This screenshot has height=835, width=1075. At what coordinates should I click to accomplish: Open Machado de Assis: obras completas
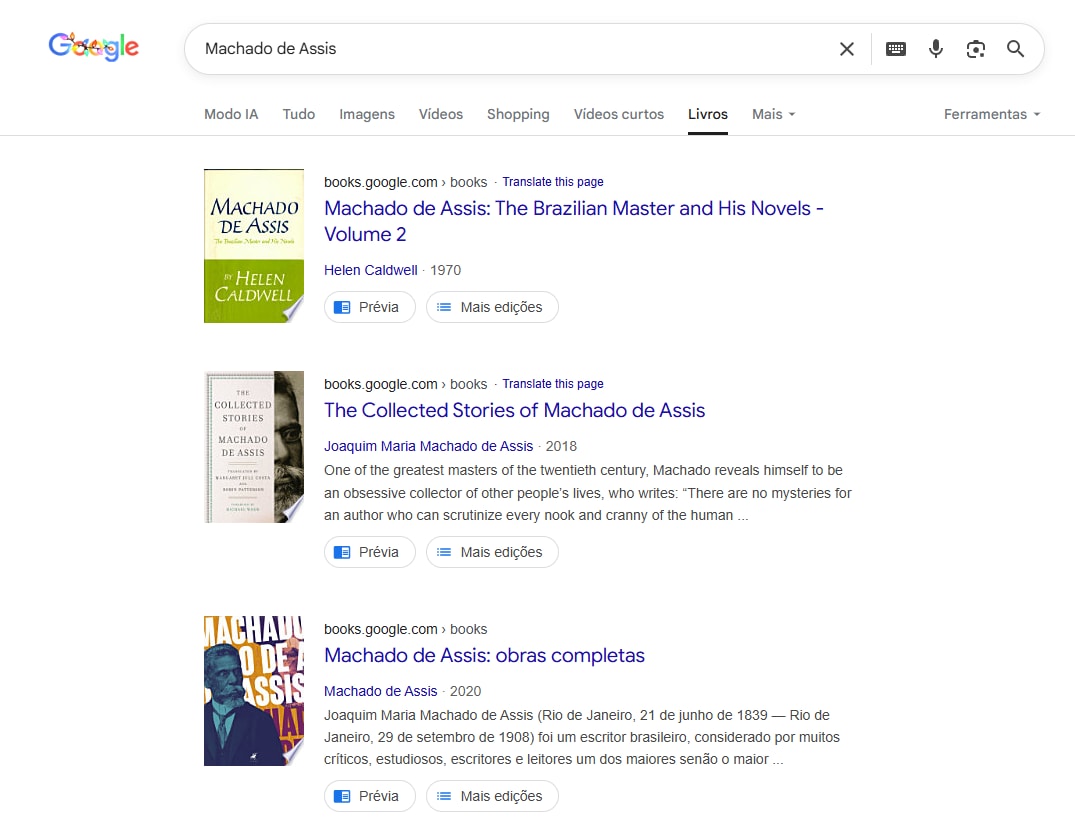pyautogui.click(x=483, y=655)
